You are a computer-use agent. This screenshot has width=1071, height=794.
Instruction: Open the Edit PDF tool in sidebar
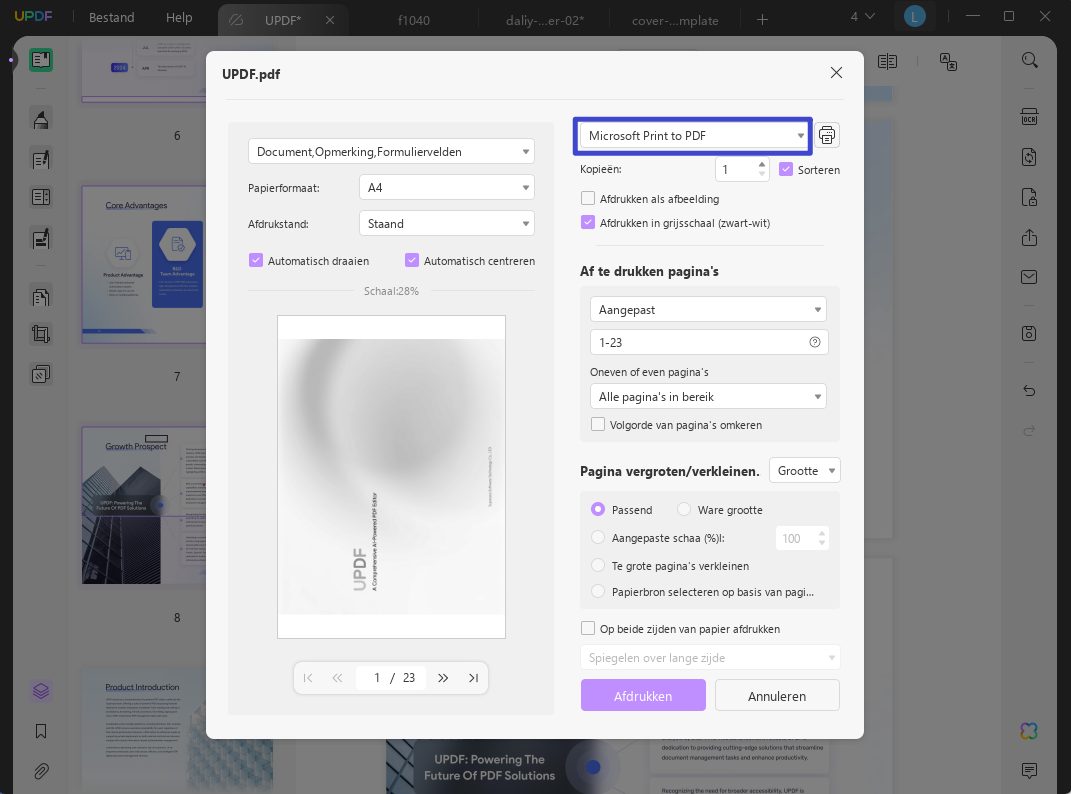[x=41, y=159]
